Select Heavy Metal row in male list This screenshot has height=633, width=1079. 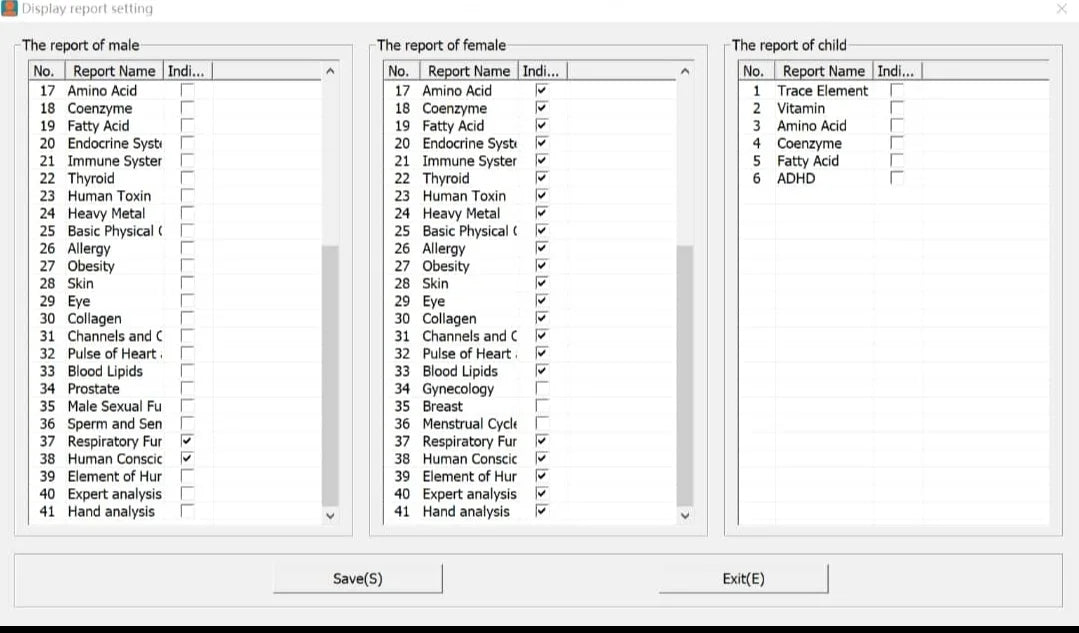(x=106, y=213)
